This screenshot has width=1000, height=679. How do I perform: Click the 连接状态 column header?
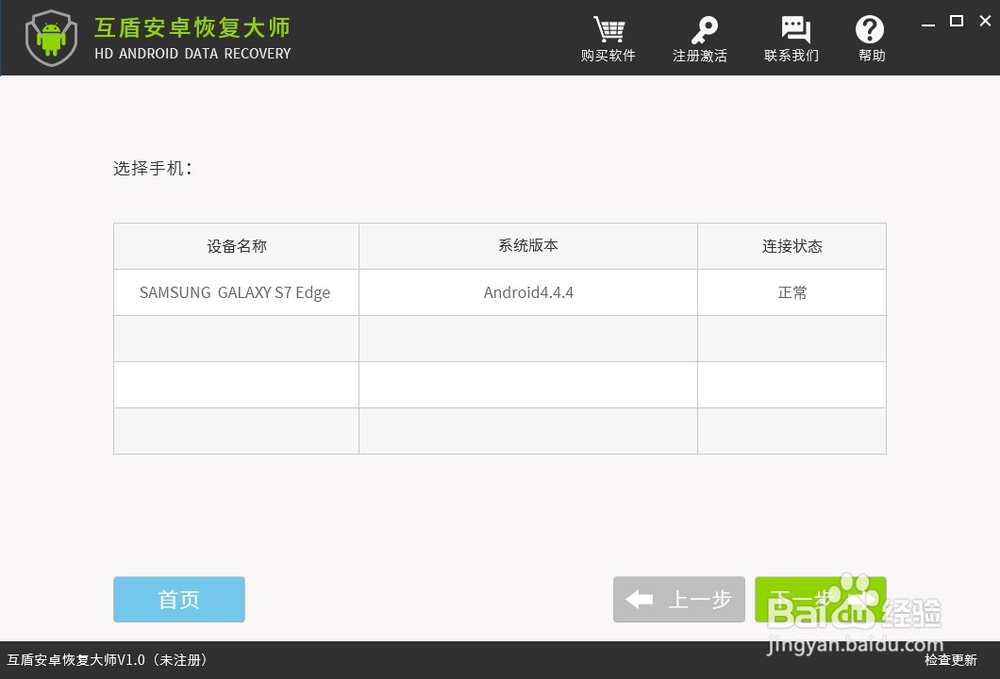click(x=792, y=246)
